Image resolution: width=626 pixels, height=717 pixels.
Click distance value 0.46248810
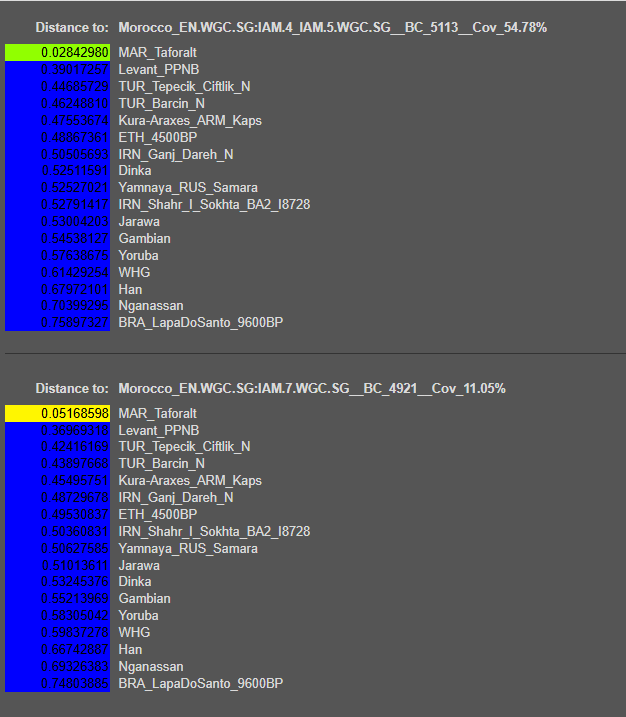click(57, 103)
